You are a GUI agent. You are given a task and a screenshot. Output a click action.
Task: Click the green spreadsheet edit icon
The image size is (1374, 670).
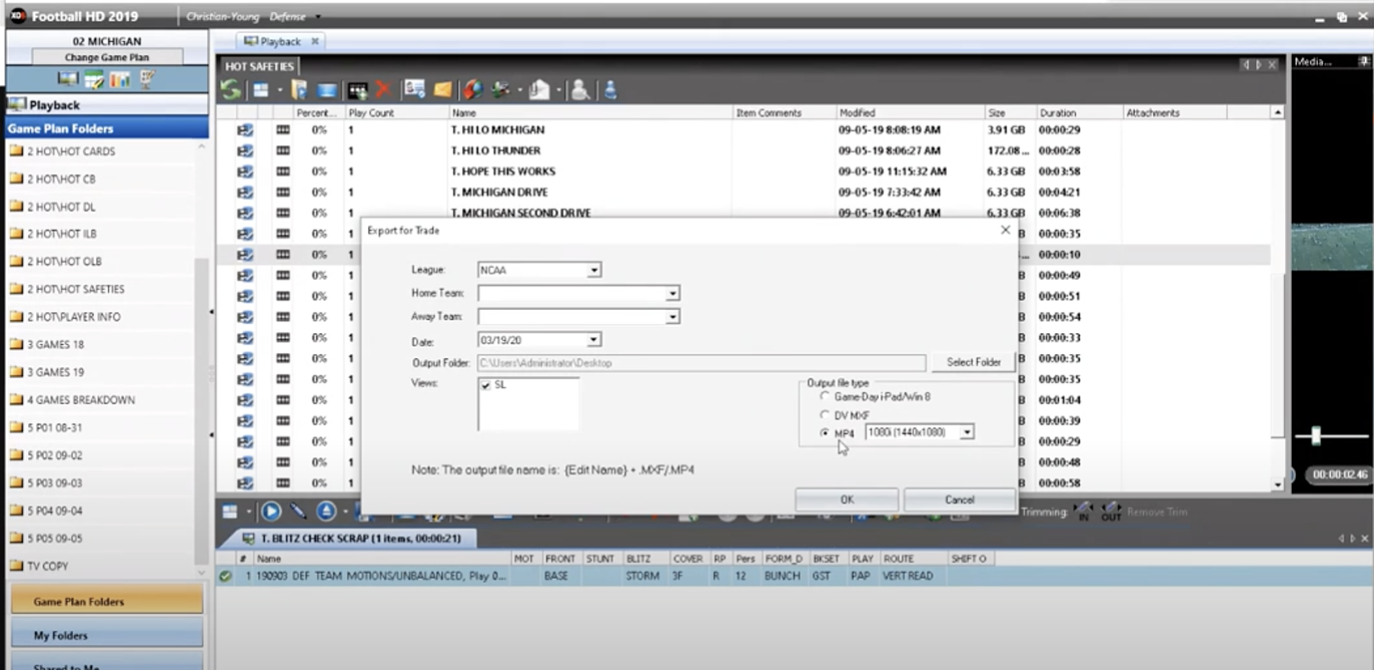point(94,79)
